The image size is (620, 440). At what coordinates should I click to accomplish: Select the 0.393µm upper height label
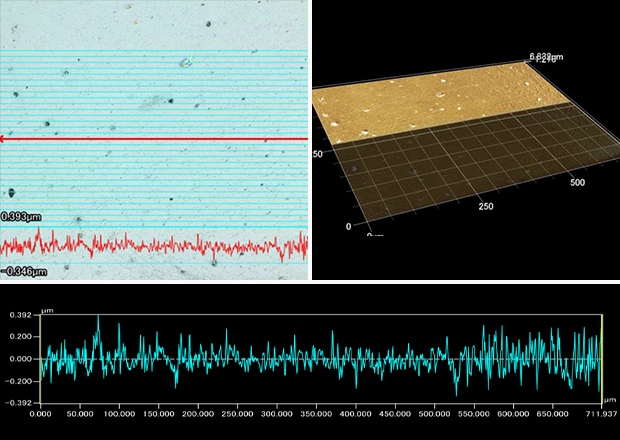click(x=21, y=216)
